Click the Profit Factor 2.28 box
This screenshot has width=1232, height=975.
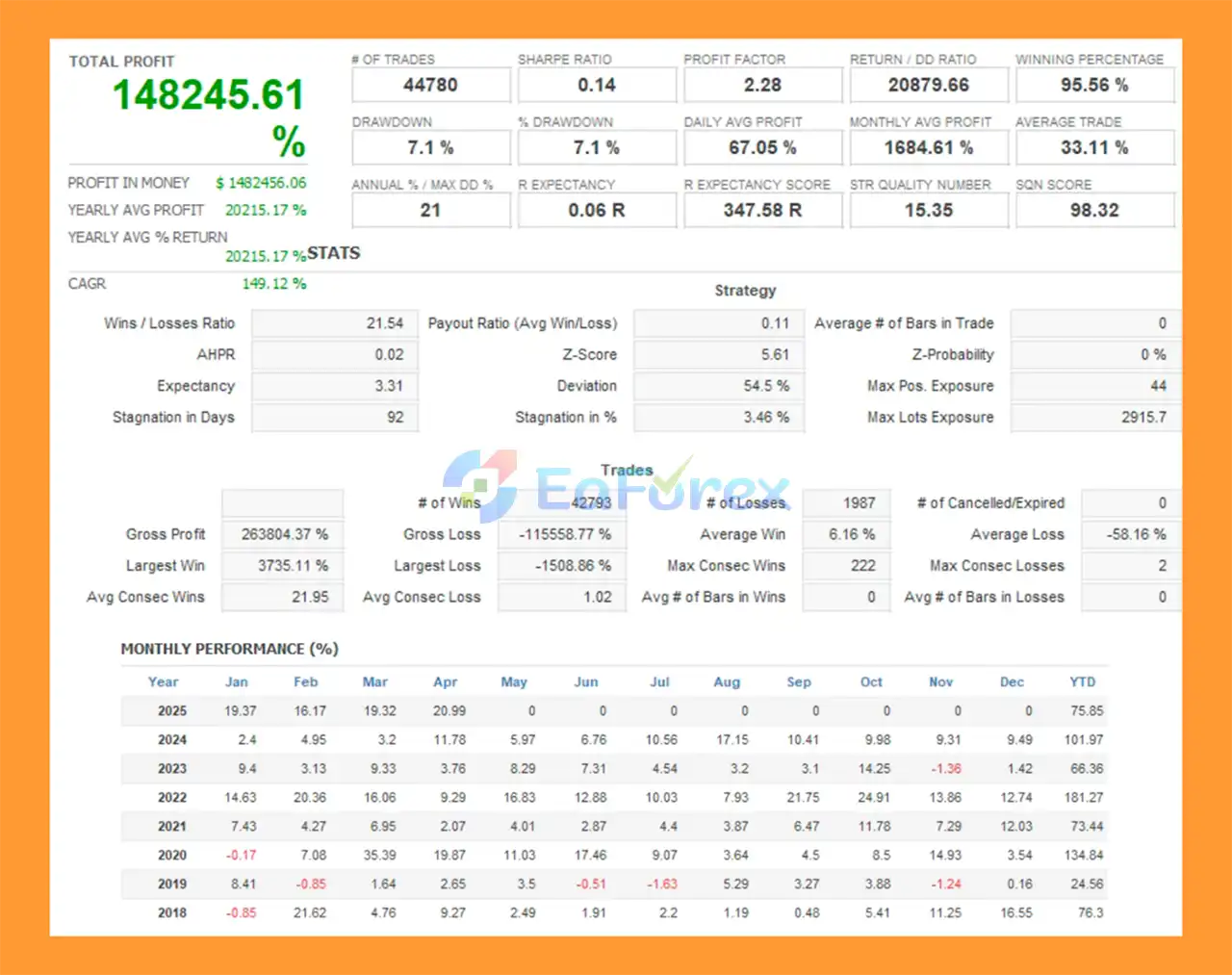click(762, 86)
